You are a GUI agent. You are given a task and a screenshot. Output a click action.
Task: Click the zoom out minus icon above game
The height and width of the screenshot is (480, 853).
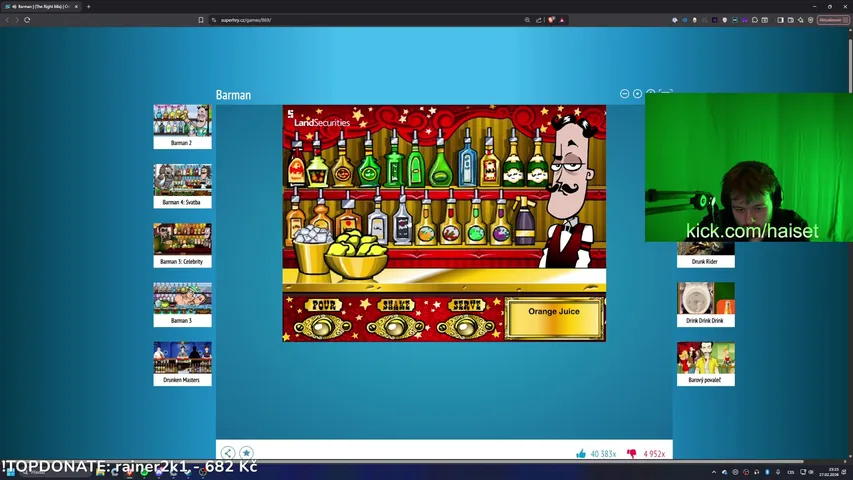[x=625, y=94]
